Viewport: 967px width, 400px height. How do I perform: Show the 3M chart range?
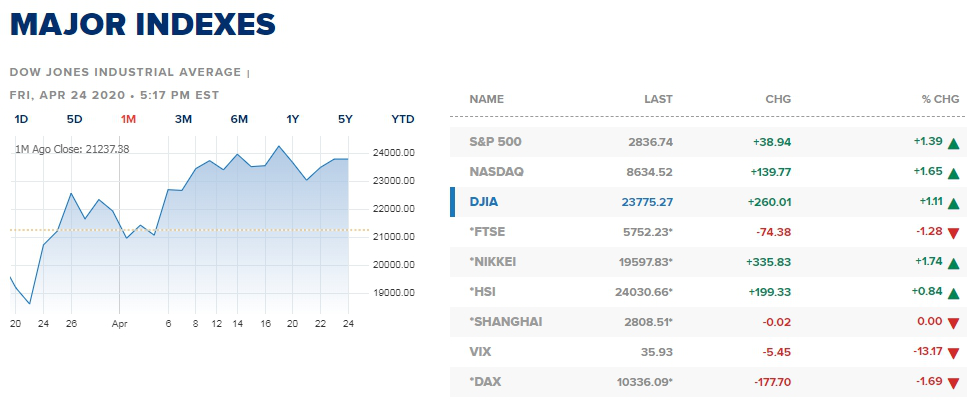[183, 119]
